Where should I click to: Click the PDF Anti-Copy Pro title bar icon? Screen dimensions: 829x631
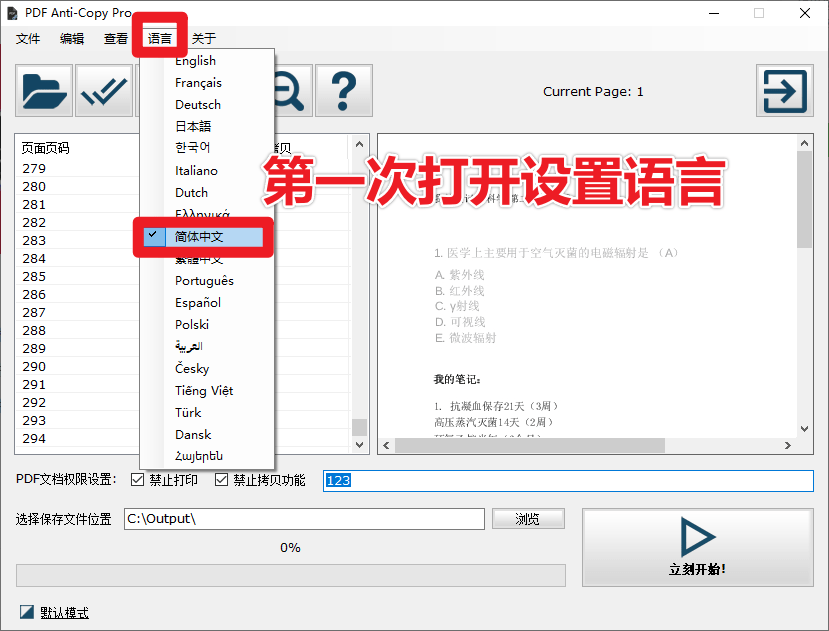(x=13, y=13)
